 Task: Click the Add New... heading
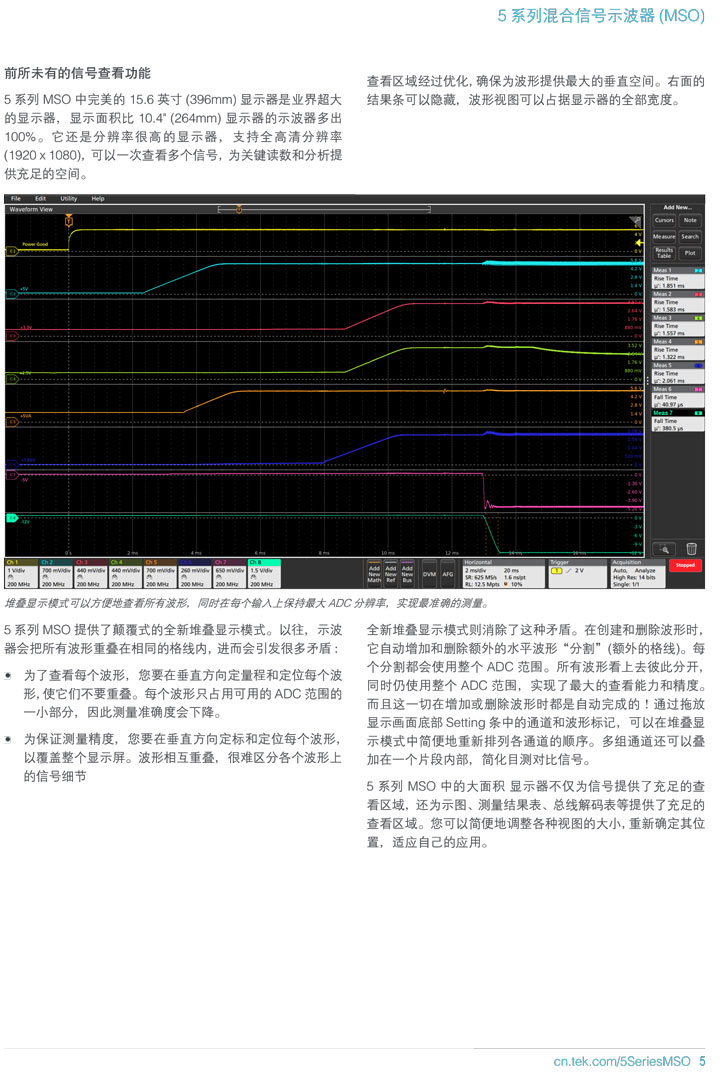pyautogui.click(x=677, y=207)
